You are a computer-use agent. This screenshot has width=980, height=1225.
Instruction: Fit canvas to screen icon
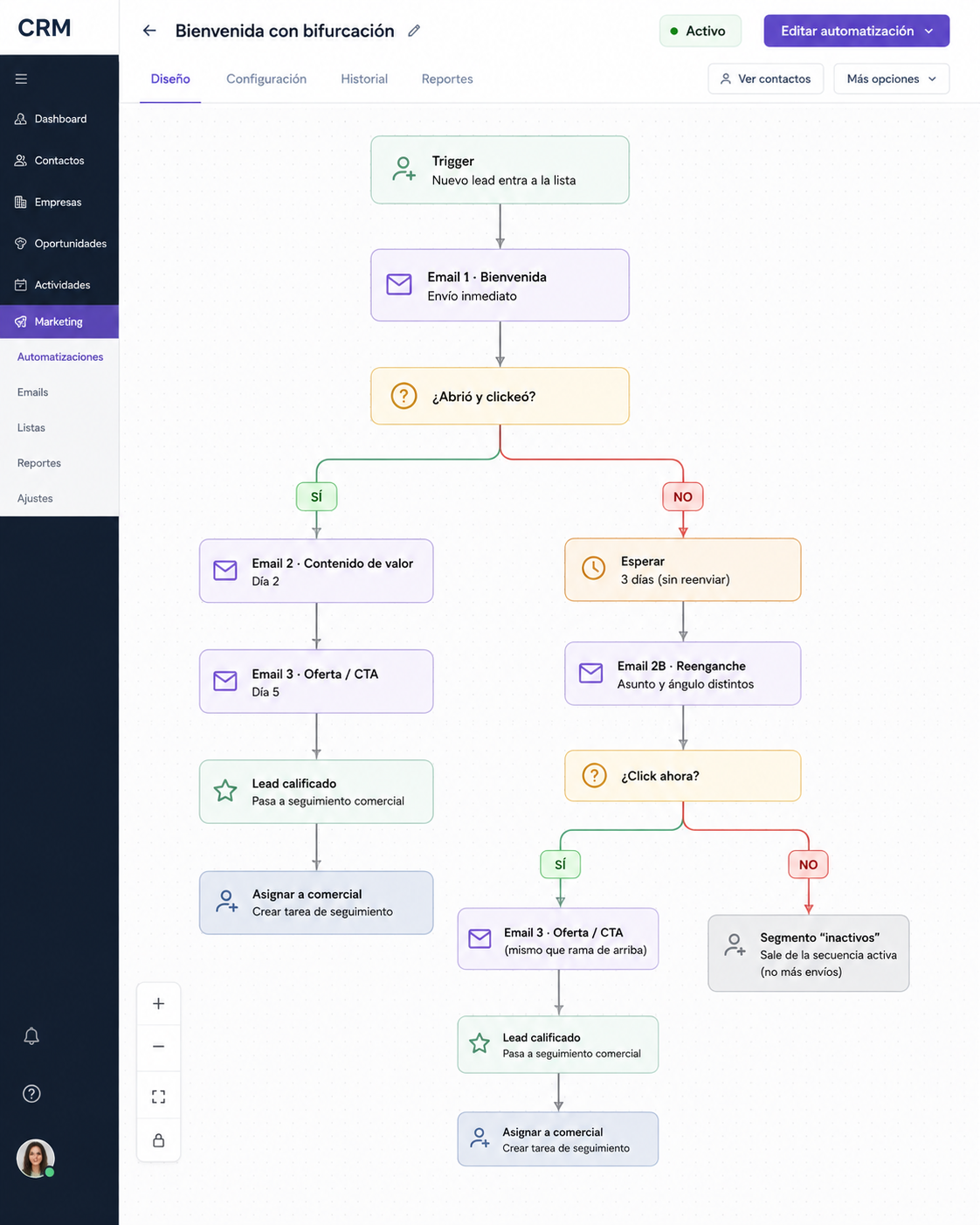(158, 1097)
